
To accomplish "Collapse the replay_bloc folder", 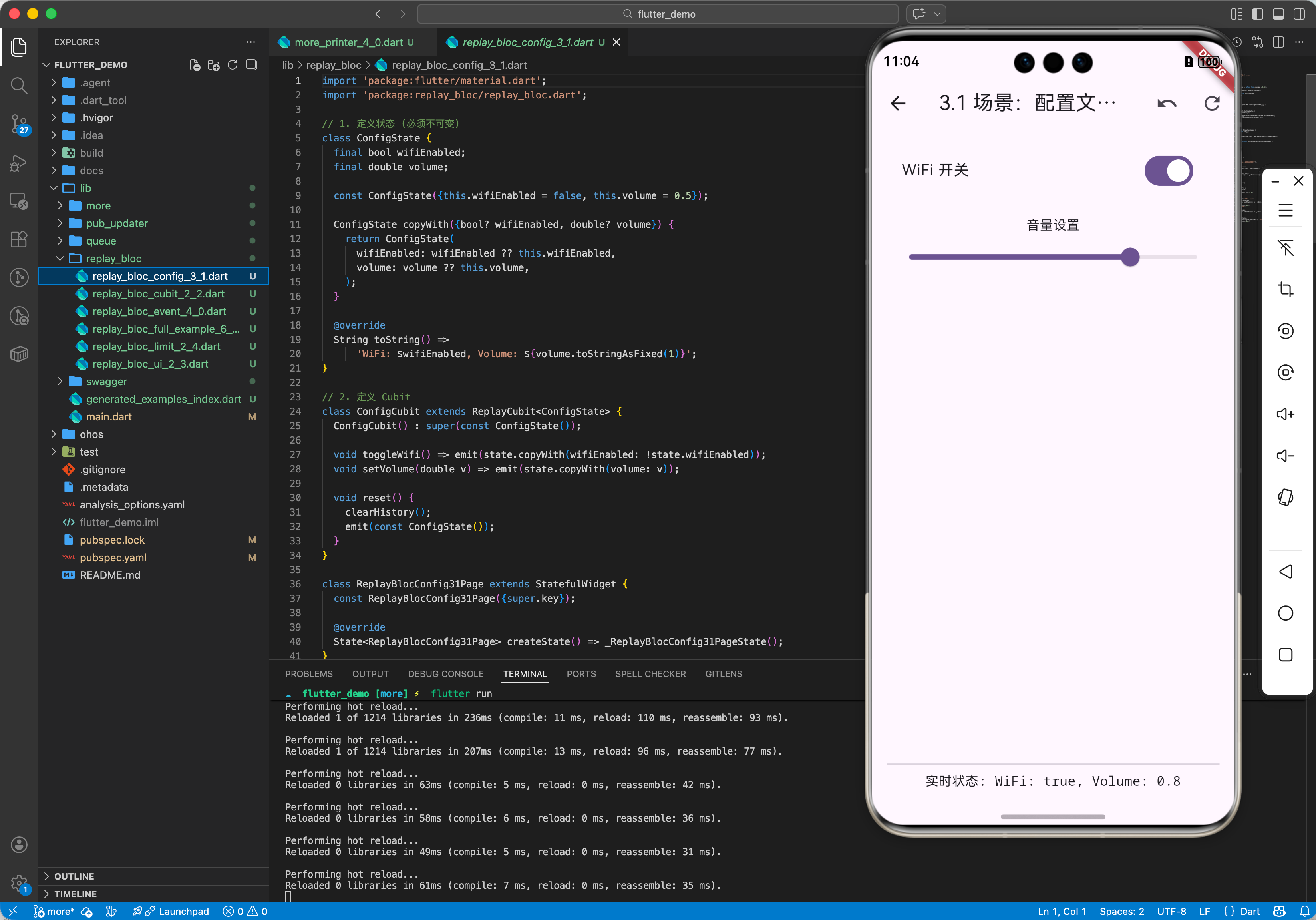I will (113, 259).
